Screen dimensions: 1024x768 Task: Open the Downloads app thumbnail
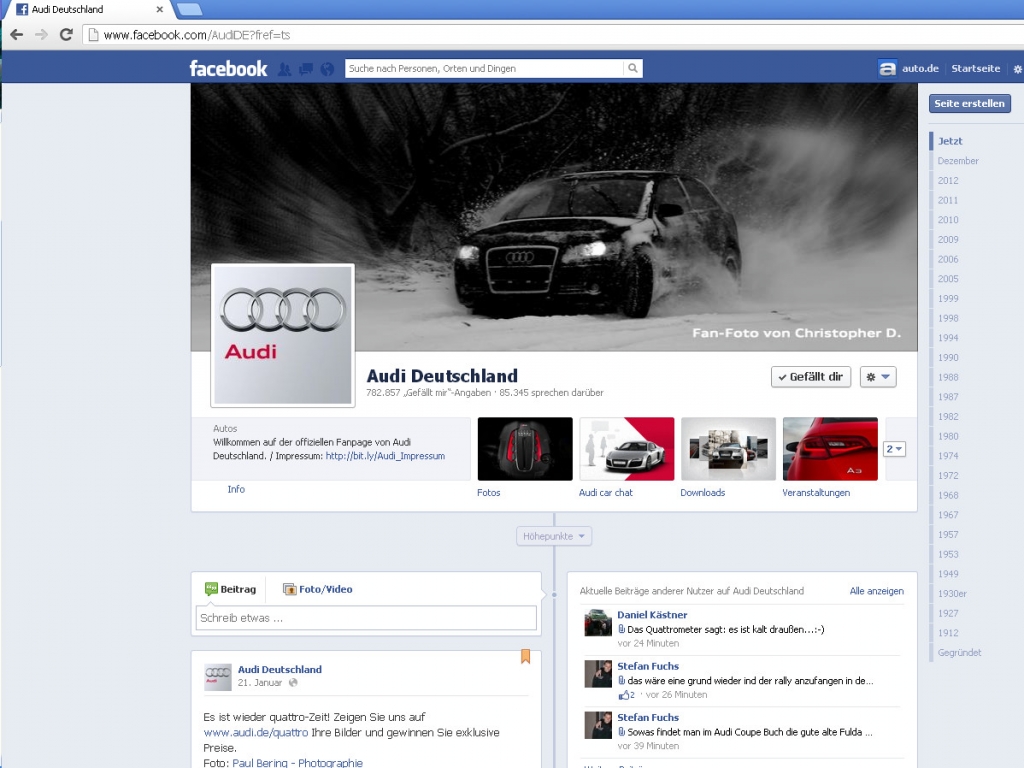click(728, 449)
